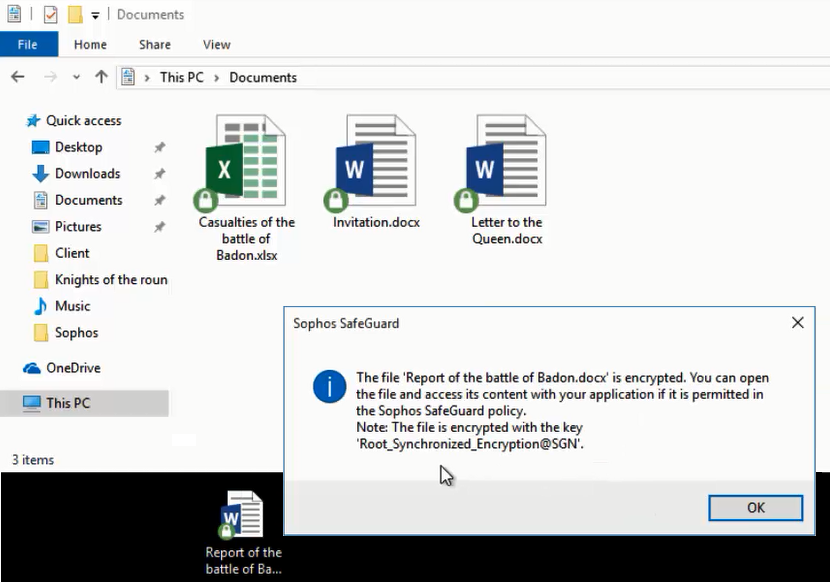Select This PC in the navigation pane
The width and height of the screenshot is (830, 582).
point(68,403)
